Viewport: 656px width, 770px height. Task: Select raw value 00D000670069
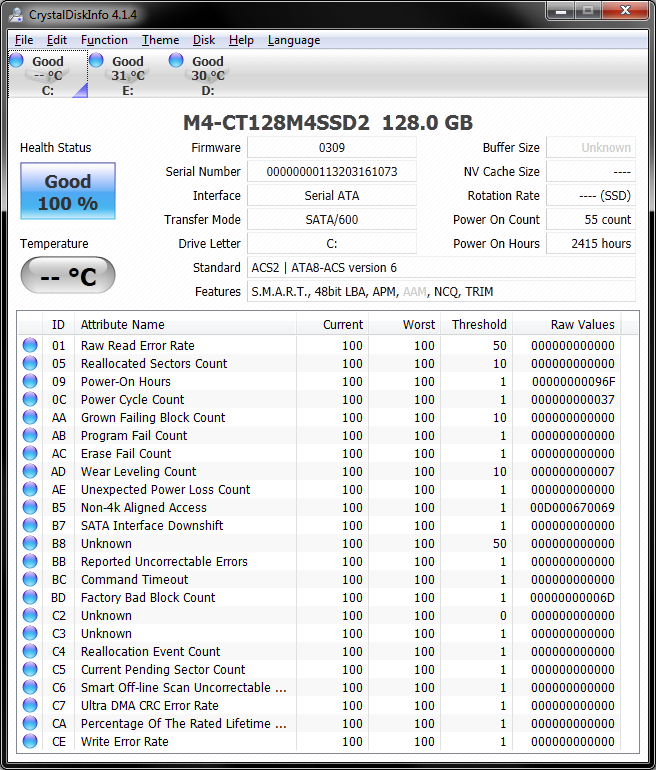click(572, 507)
